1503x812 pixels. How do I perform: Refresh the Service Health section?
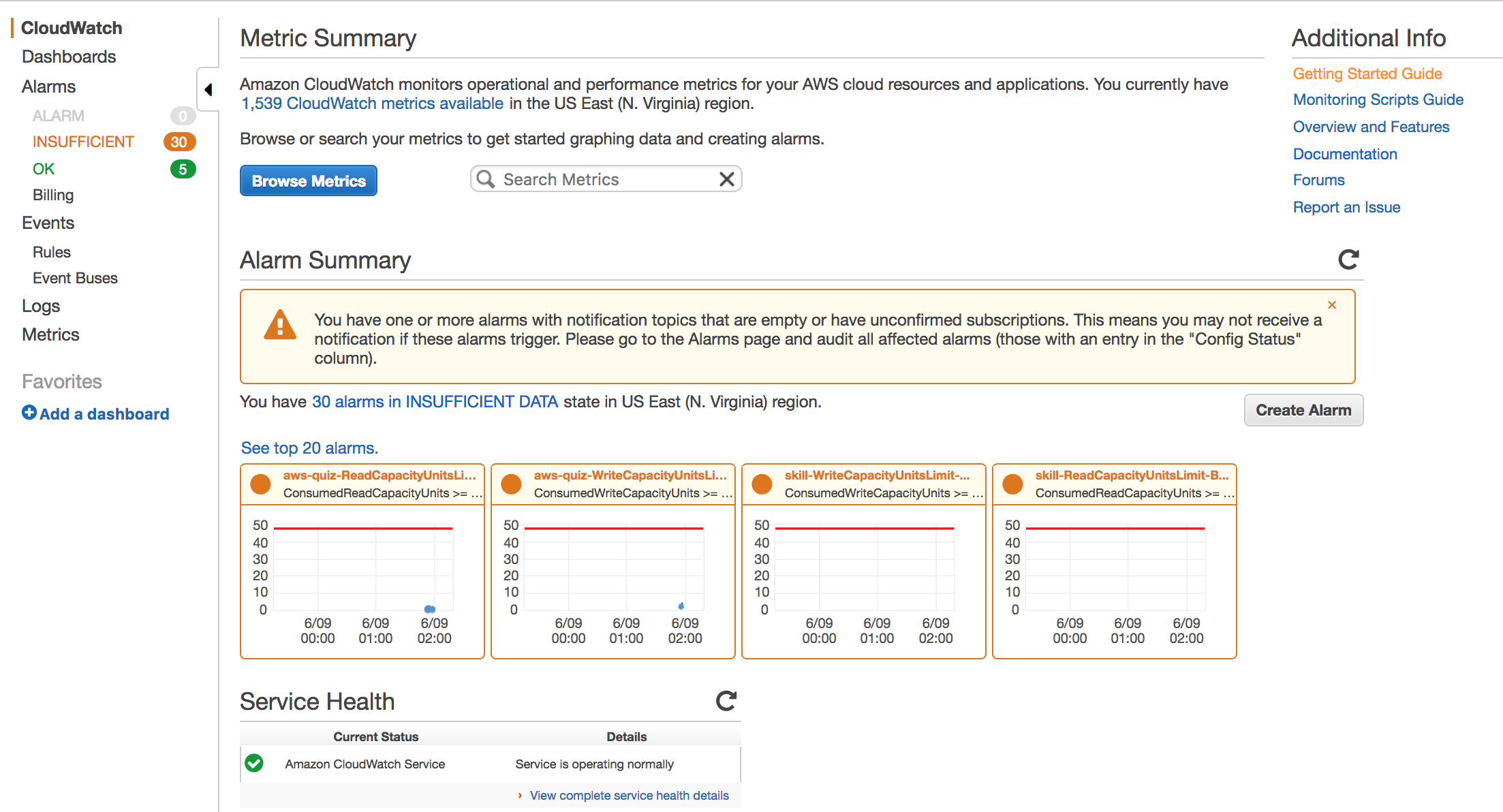(726, 701)
